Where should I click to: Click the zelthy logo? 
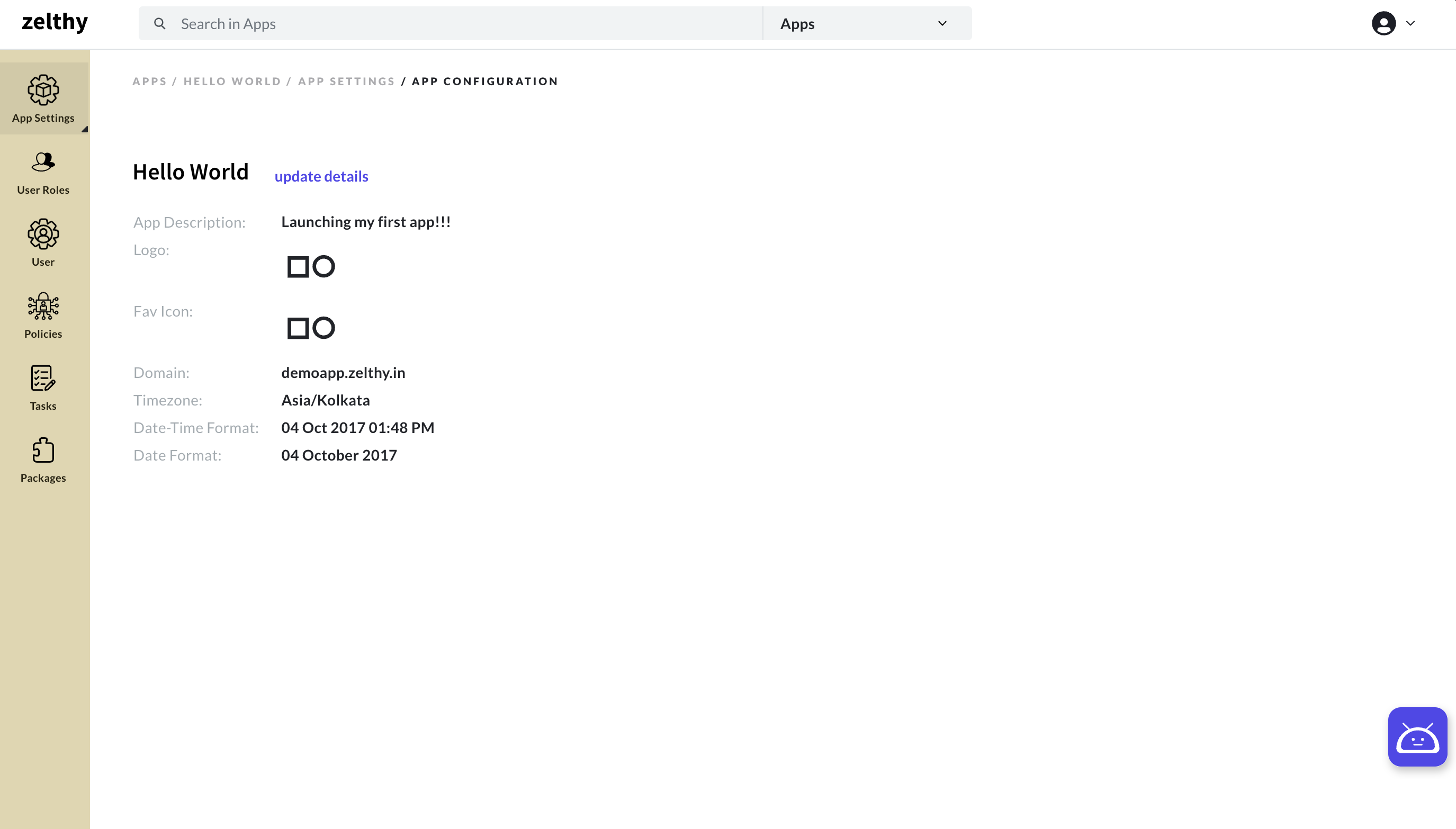tap(55, 22)
